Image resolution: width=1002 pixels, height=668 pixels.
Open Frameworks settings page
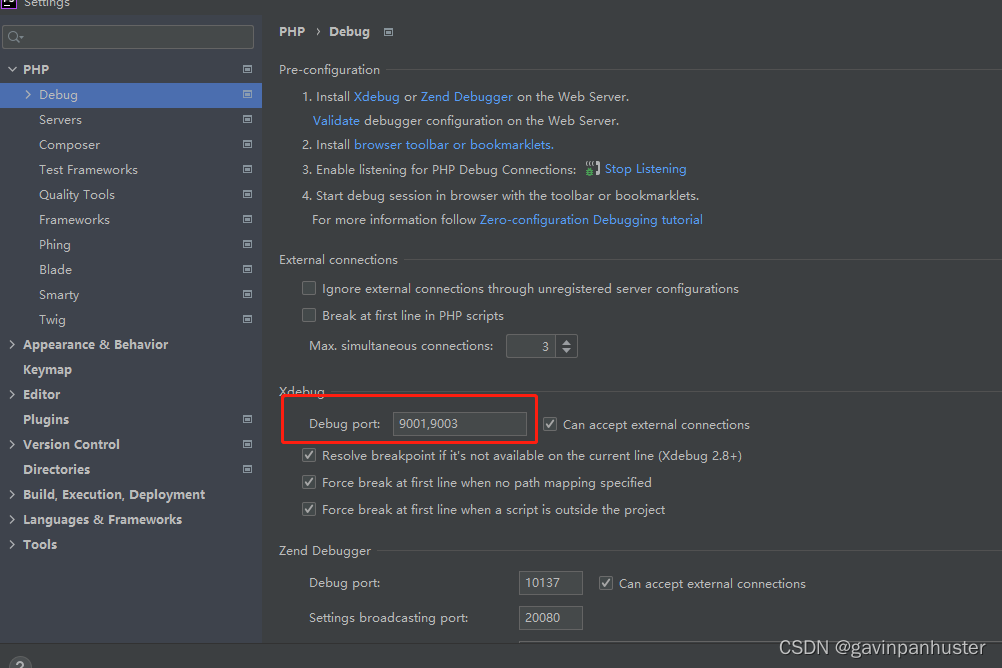[x=74, y=219]
